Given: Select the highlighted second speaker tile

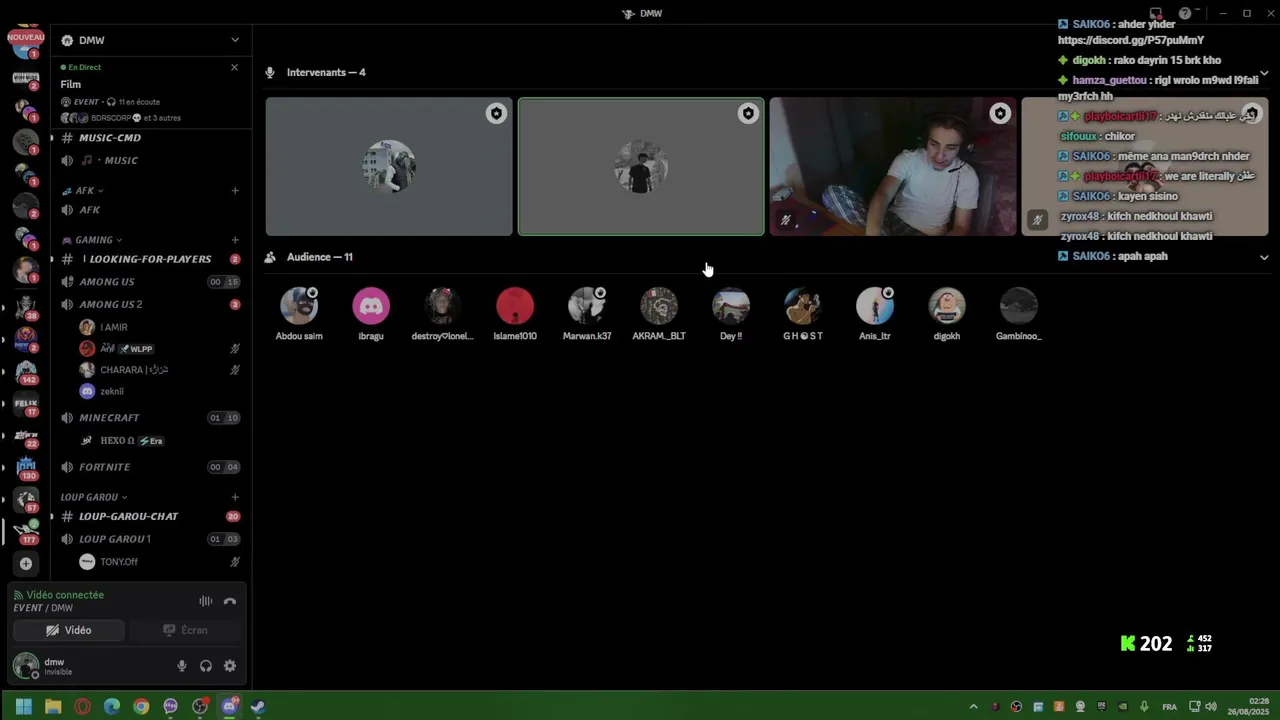Looking at the screenshot, I should (x=641, y=167).
